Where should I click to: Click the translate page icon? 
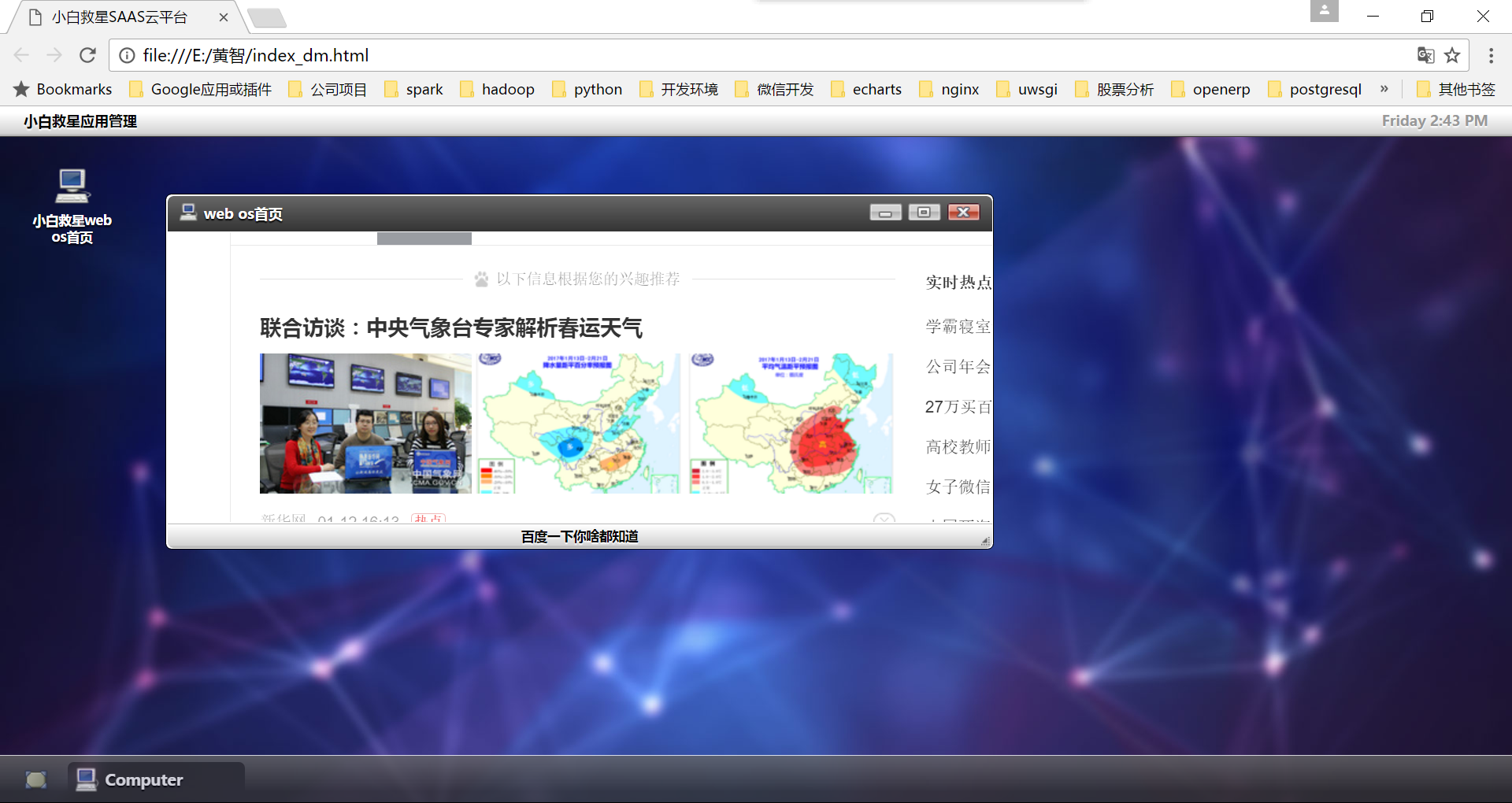(1425, 55)
